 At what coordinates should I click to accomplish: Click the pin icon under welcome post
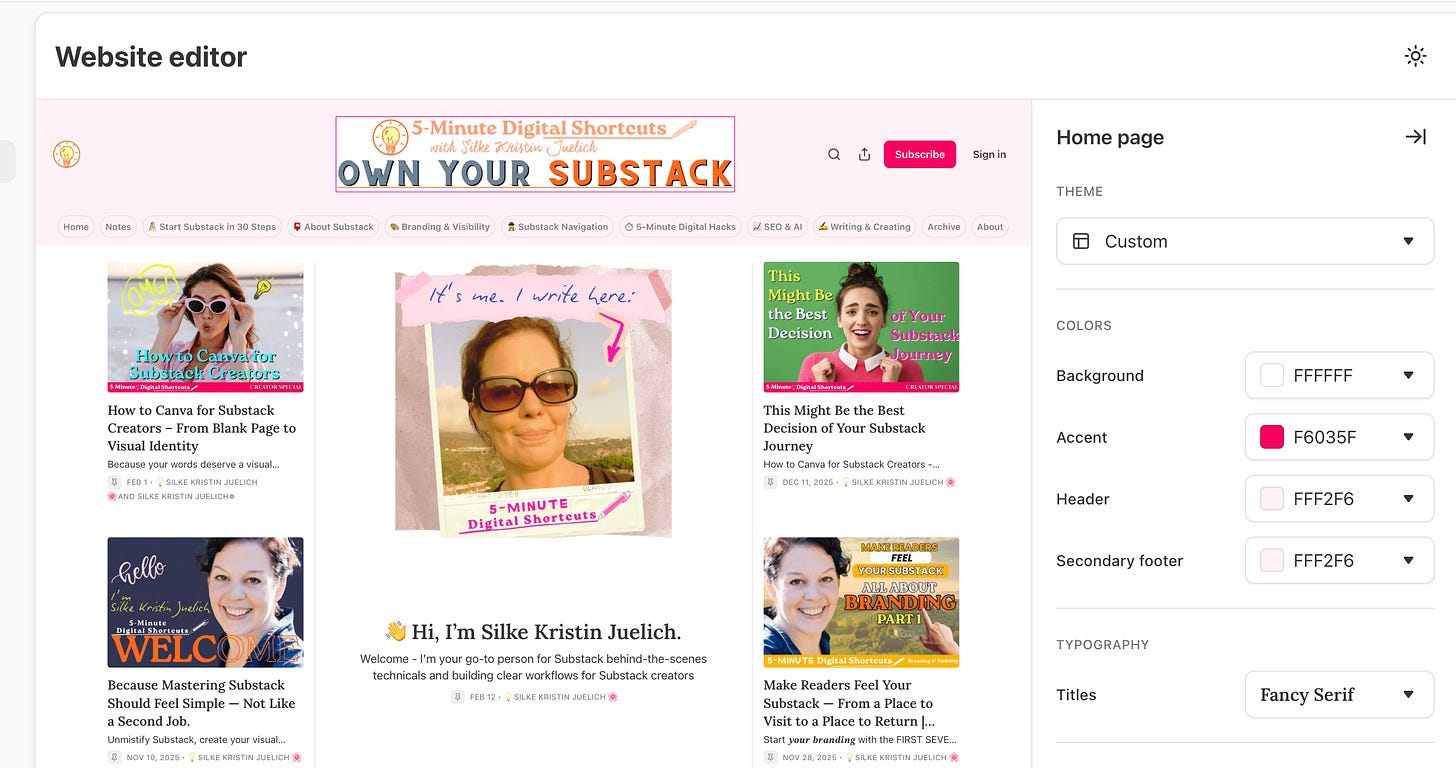tap(114, 757)
